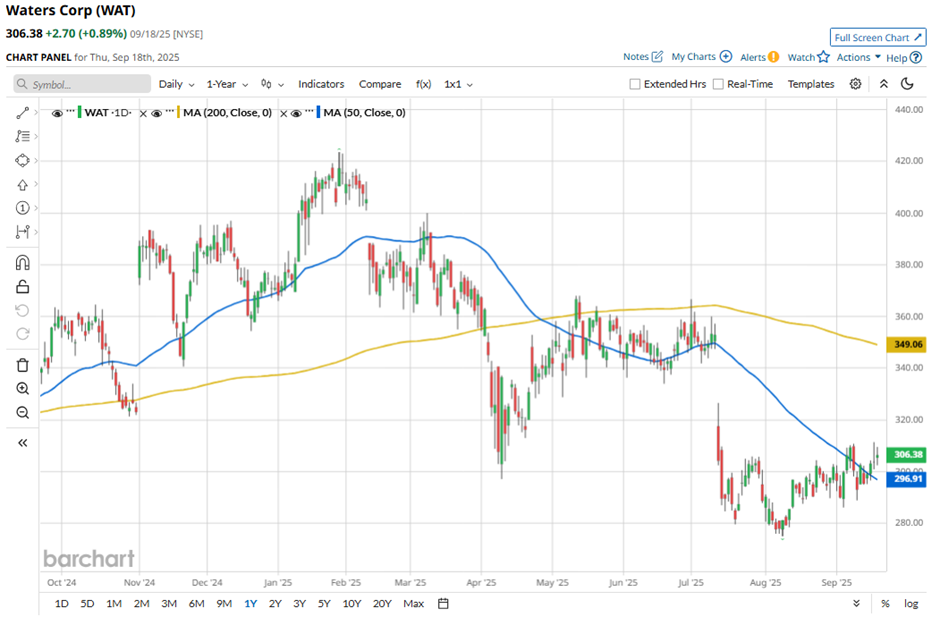The image size is (940, 617).
Task: Focus the Symbol search field
Action: click(82, 84)
